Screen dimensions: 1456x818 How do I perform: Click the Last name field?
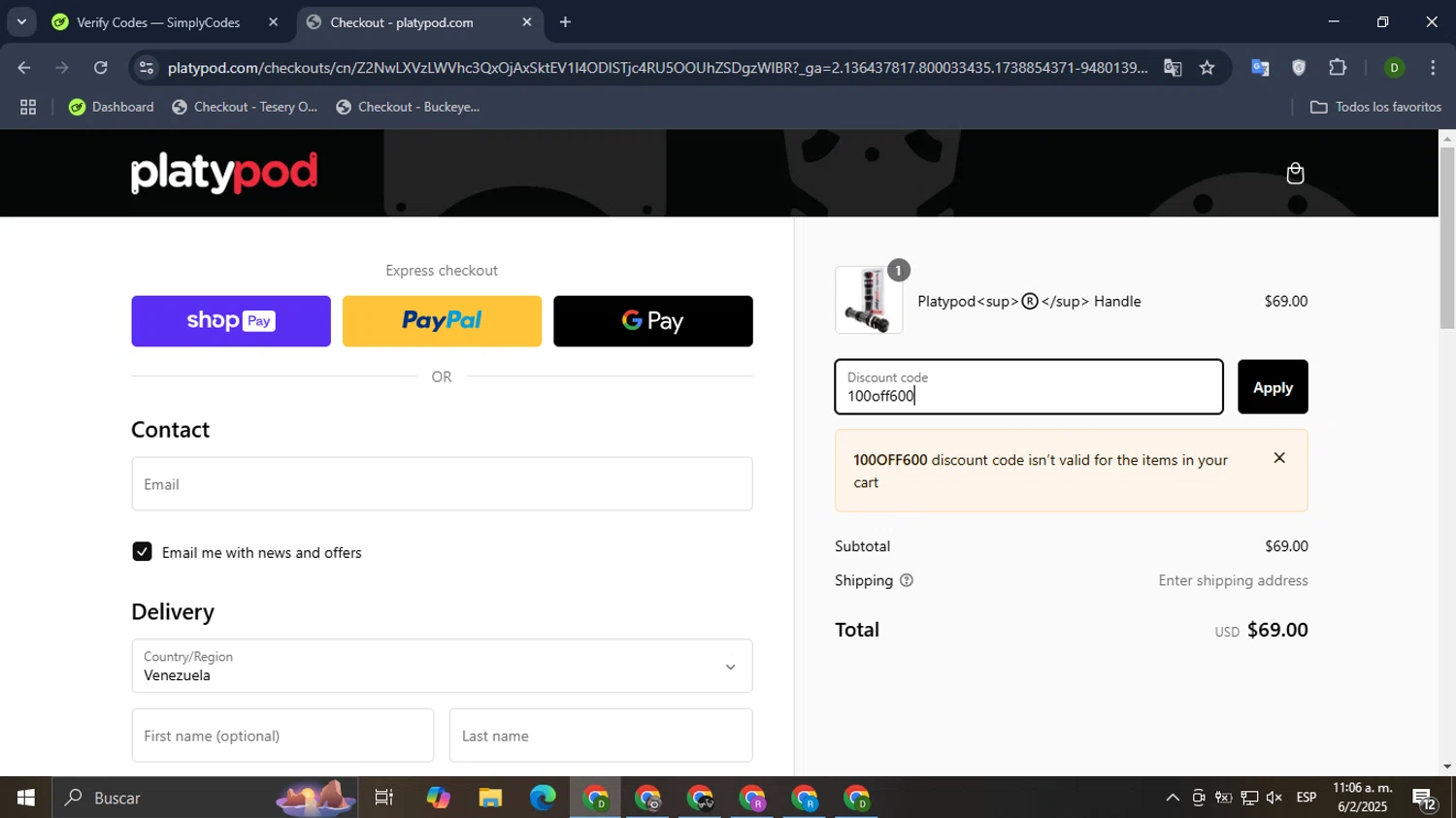[x=601, y=736]
